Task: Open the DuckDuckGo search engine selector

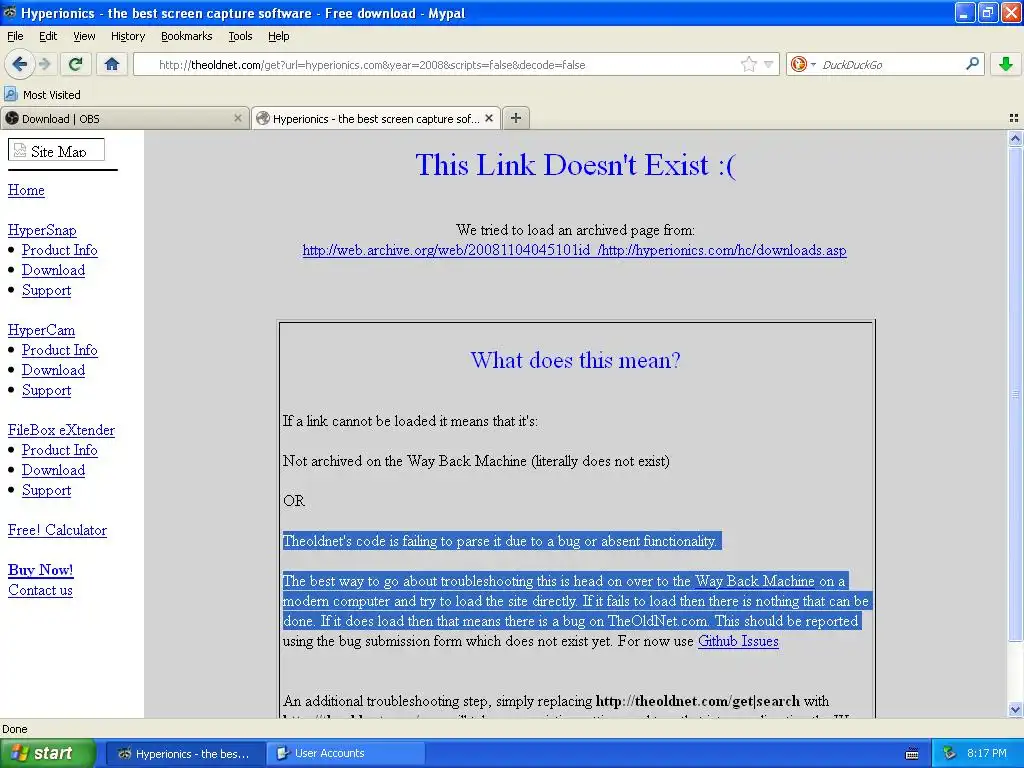Action: pyautogui.click(x=803, y=64)
